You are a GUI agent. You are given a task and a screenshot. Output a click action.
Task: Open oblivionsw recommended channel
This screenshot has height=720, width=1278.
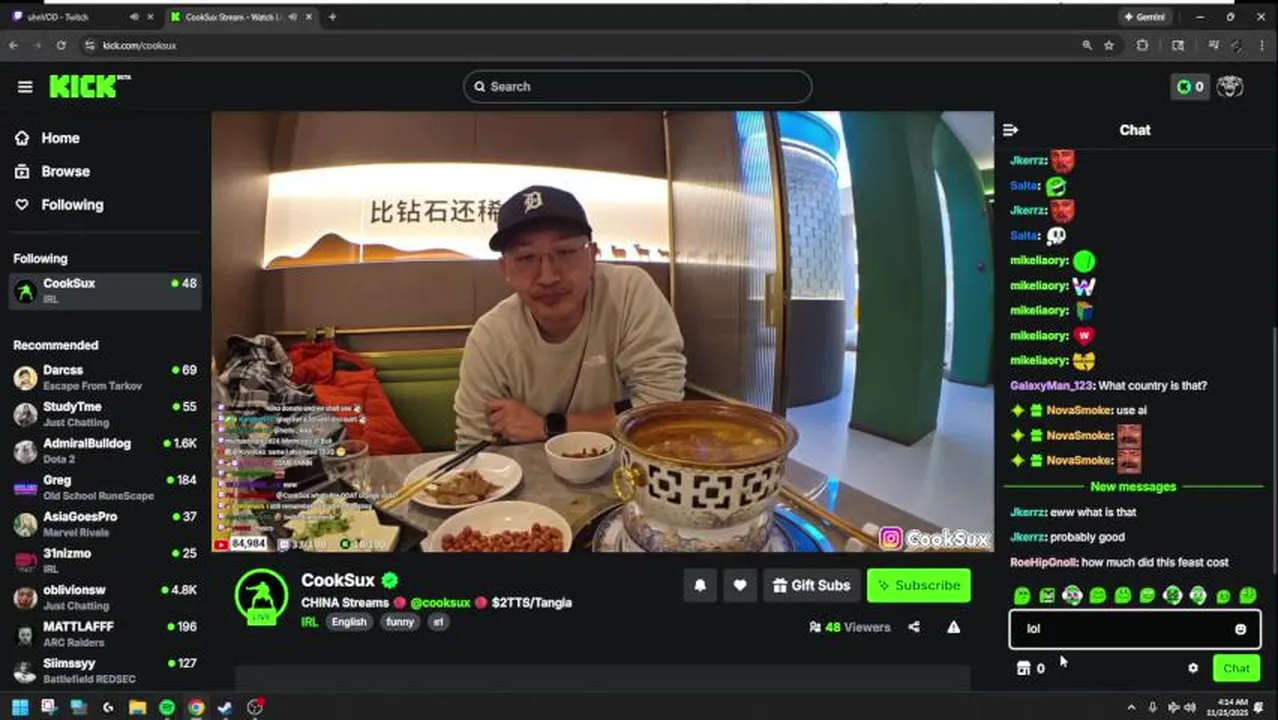(105, 597)
